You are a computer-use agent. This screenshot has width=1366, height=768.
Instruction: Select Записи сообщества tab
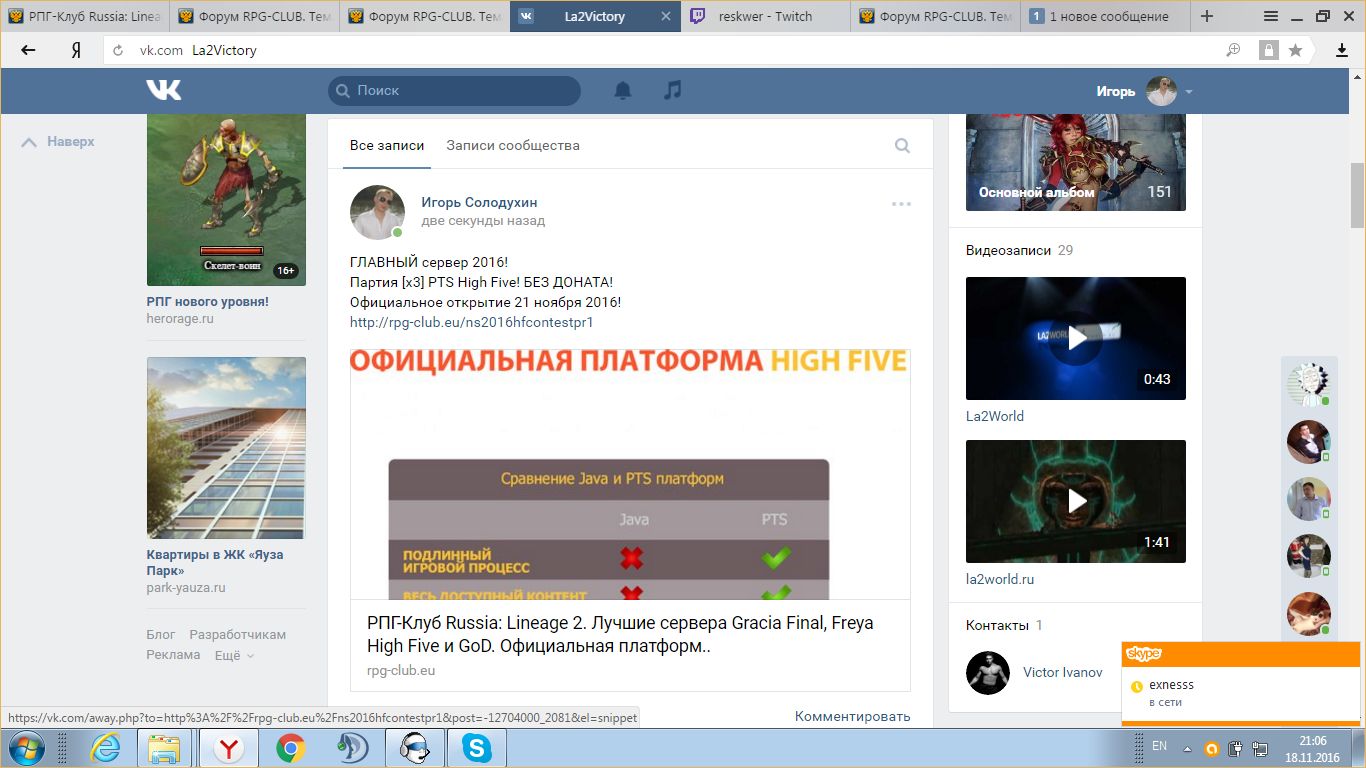513,145
